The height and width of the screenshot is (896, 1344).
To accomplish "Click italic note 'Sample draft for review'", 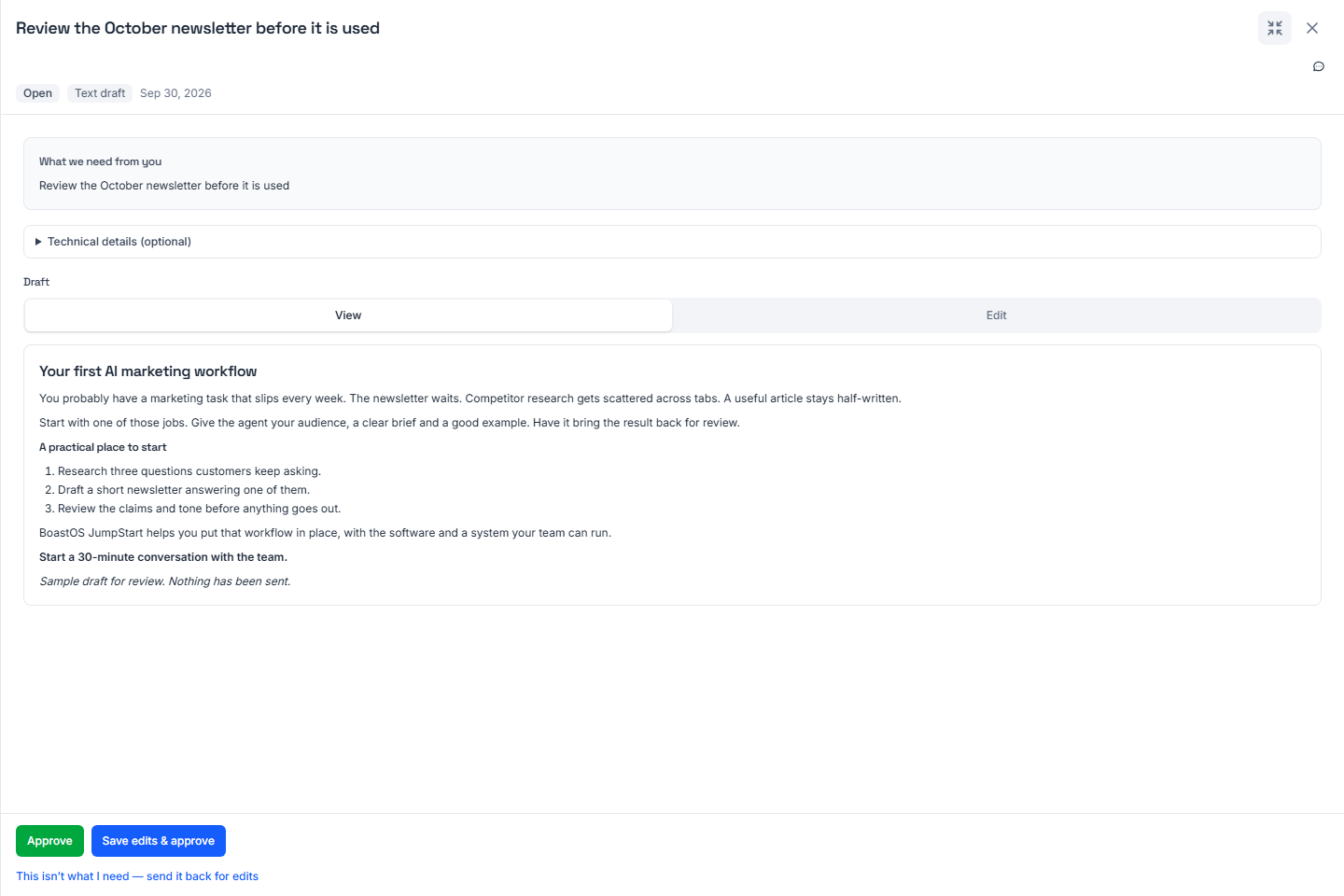I will (x=165, y=581).
